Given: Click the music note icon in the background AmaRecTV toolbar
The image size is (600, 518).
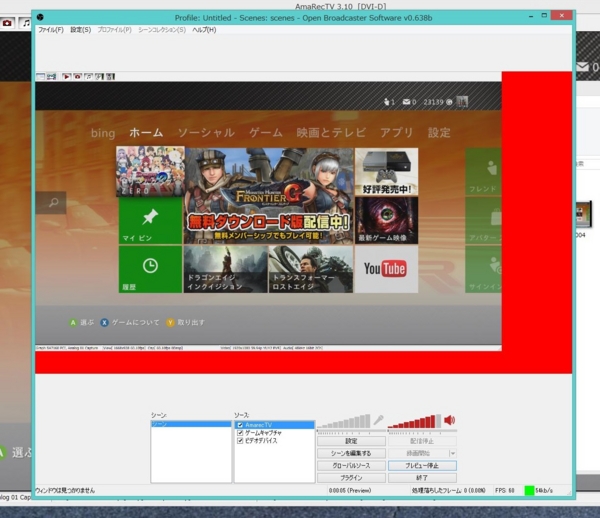Looking at the screenshot, I should click(26, 23).
